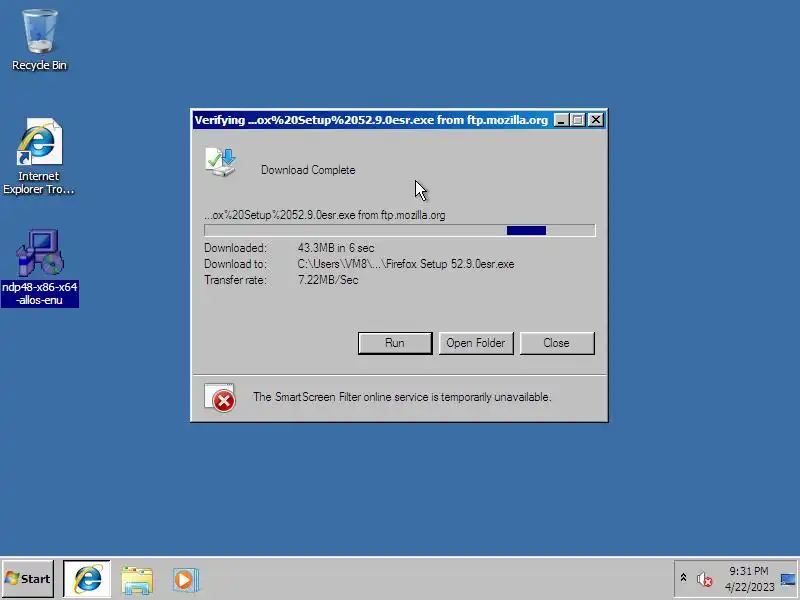This screenshot has height=600, width=800.
Task: Click the SmartScreen Filter unavailable message
Action: (402, 397)
